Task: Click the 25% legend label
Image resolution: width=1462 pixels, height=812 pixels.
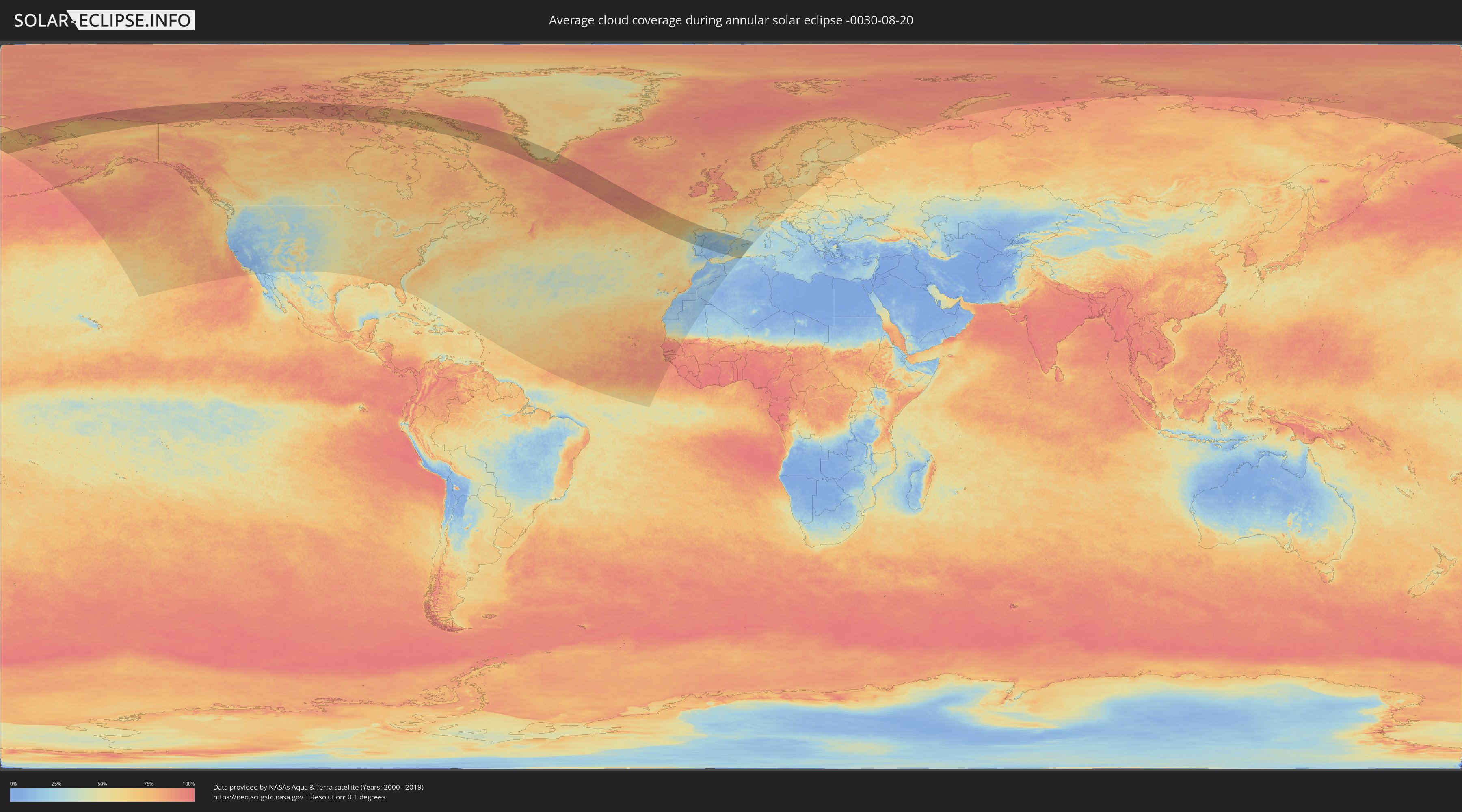Action: tap(56, 784)
